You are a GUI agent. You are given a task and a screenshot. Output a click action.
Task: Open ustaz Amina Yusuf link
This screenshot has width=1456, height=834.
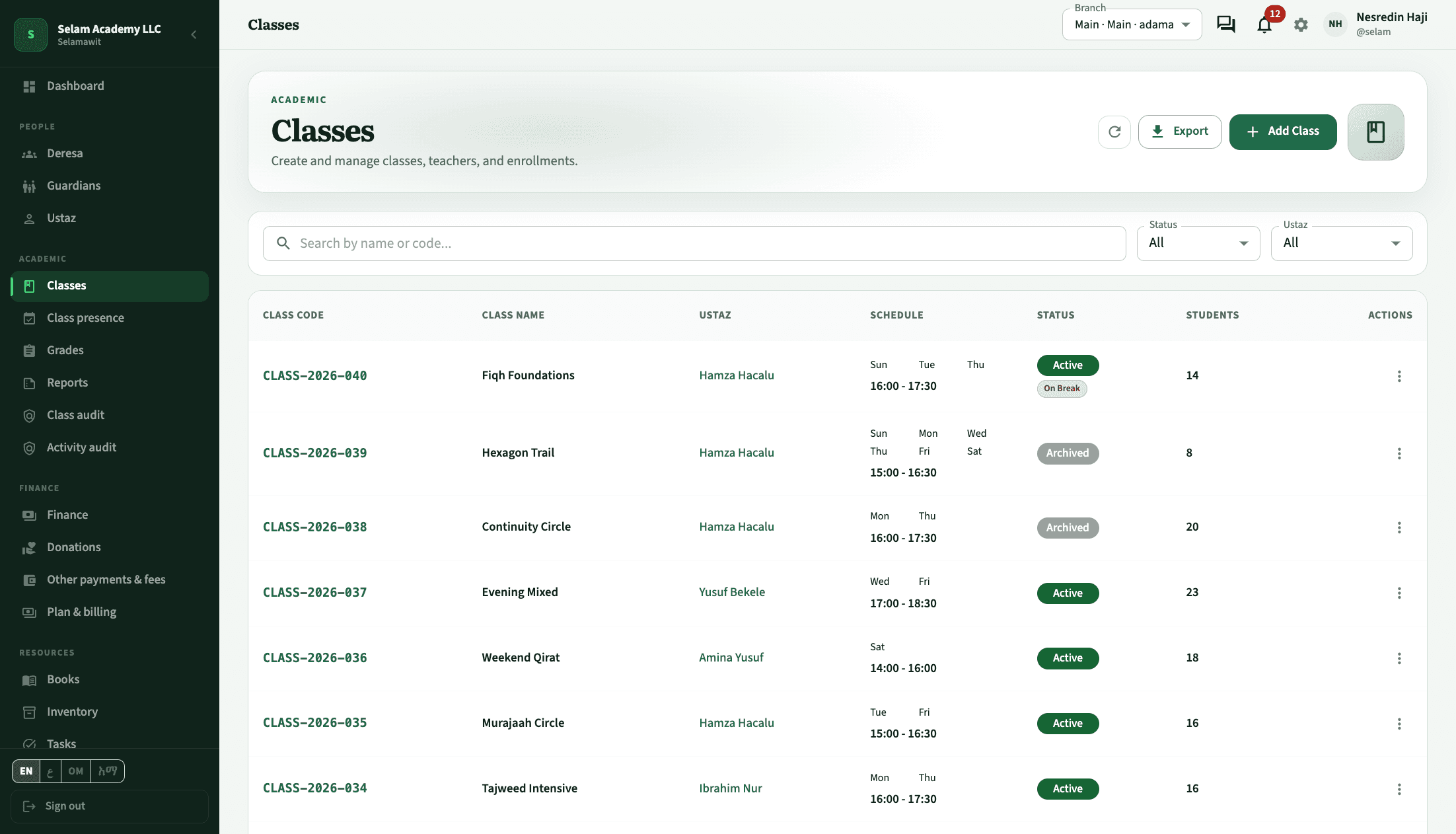coord(731,658)
